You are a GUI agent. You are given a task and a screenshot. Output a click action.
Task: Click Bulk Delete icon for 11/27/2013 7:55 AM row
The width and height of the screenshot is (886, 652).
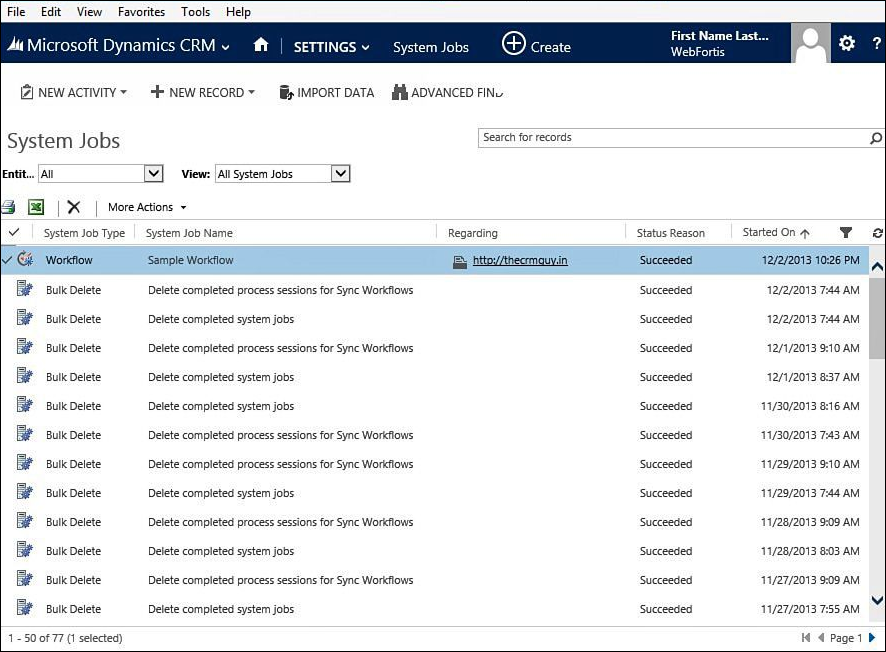coord(25,608)
